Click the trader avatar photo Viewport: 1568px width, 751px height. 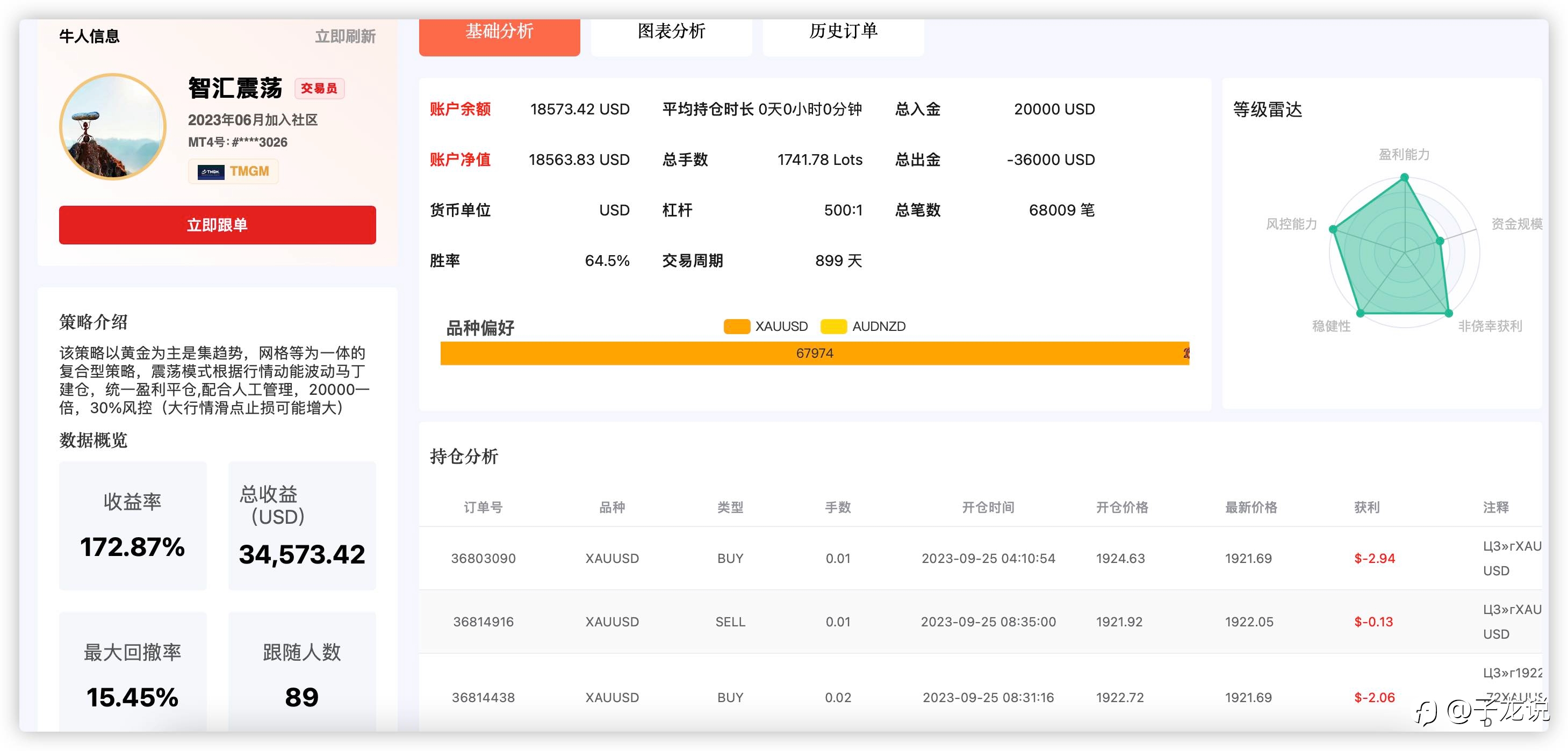tap(113, 127)
